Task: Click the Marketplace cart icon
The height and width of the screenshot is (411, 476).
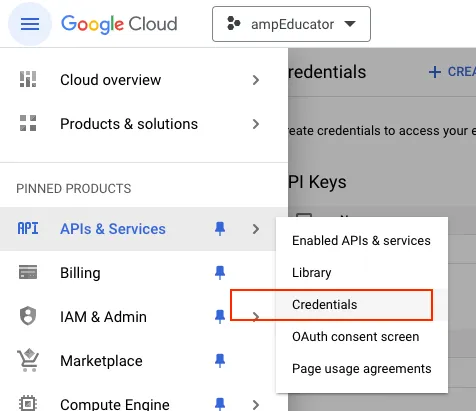Action: click(x=28, y=360)
